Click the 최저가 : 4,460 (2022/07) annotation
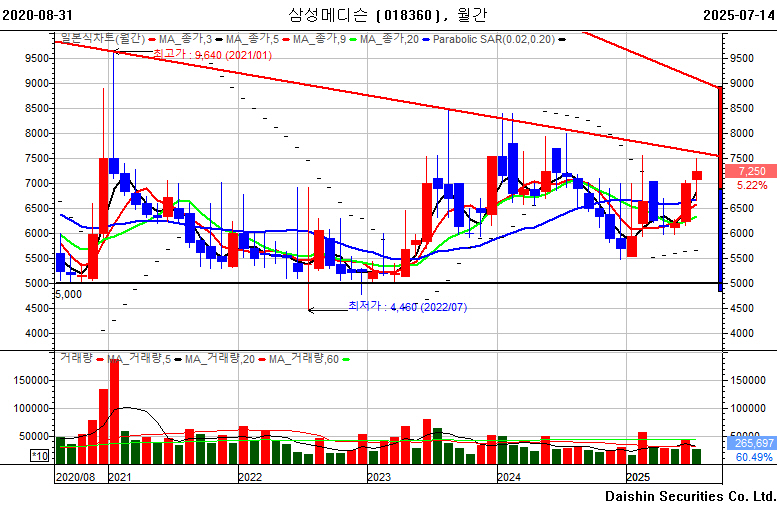777x508 pixels. [407, 307]
